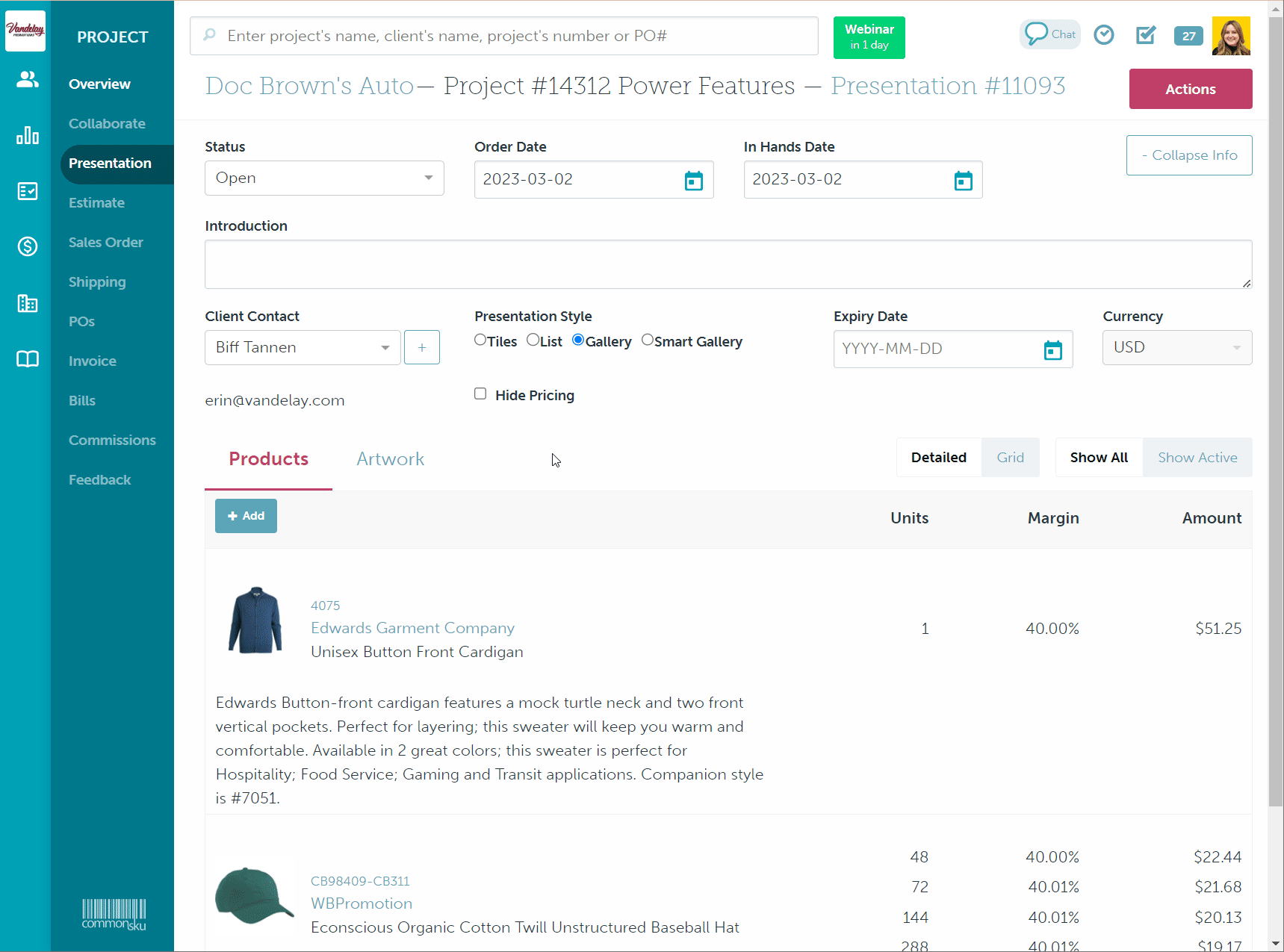
Task: Open the building companies sidebar icon
Action: coord(27,303)
